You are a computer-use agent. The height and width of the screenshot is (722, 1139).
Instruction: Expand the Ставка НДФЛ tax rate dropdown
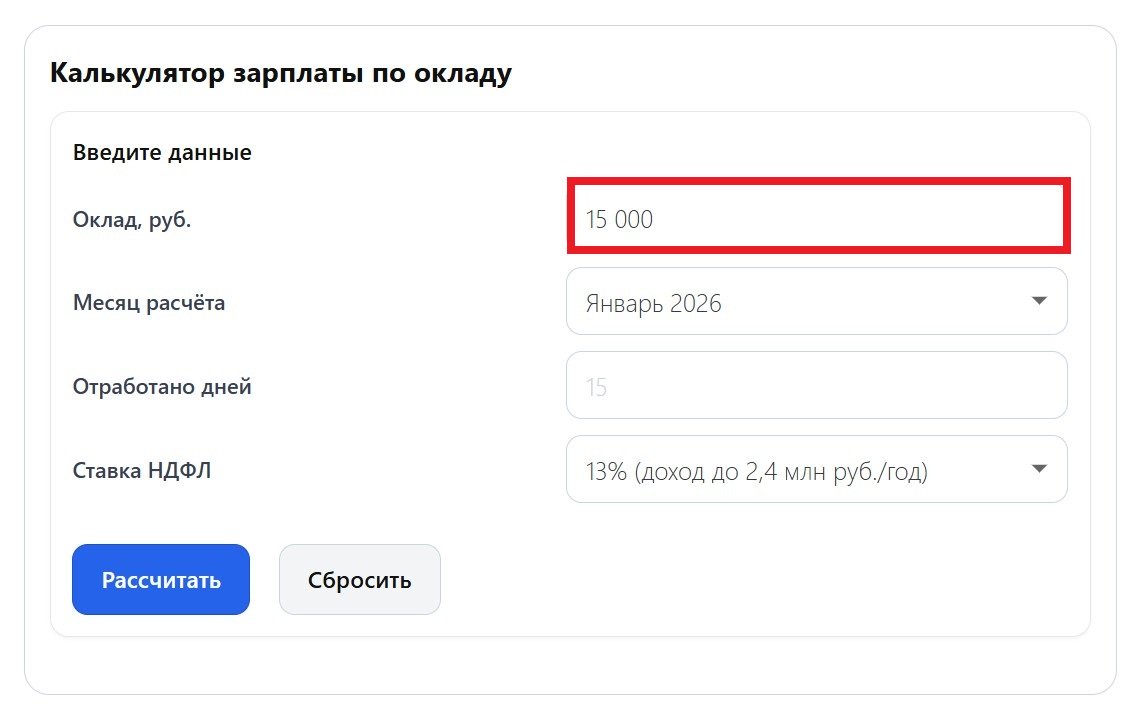click(817, 468)
